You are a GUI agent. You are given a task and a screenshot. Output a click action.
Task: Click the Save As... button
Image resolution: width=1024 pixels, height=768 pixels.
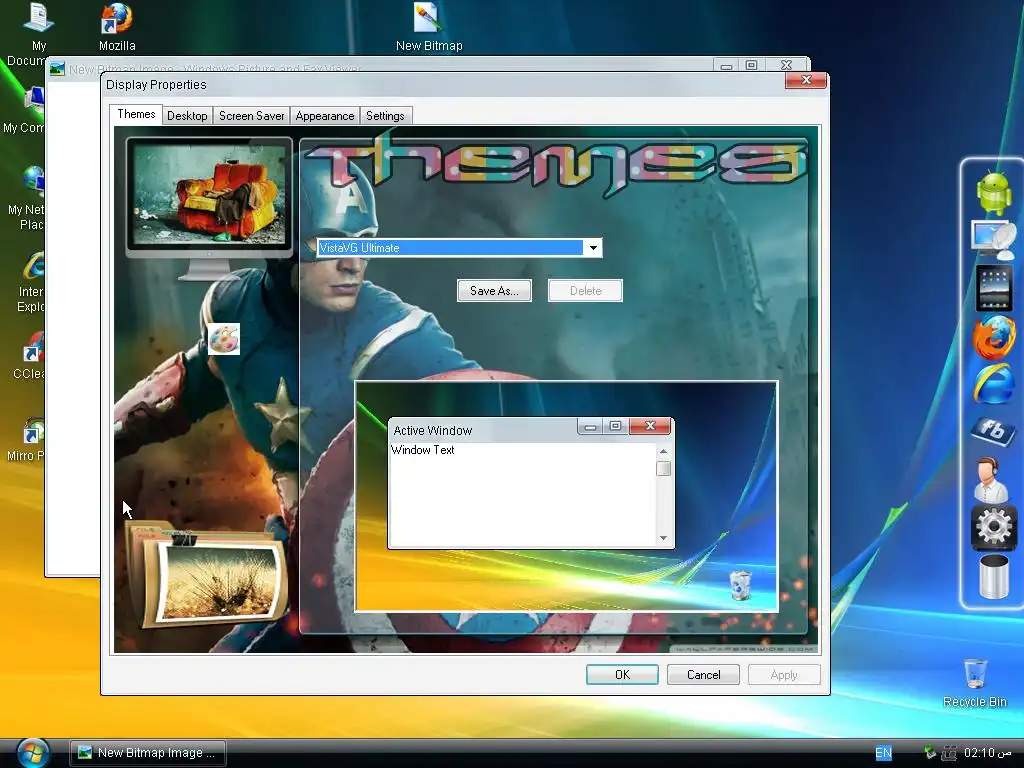(494, 291)
